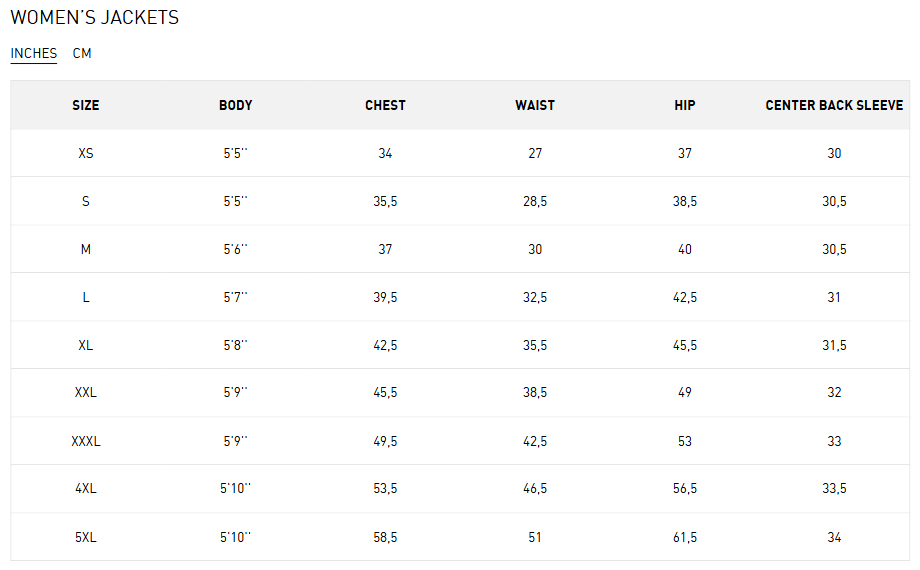This screenshot has width=920, height=570.
Task: Click the 5'7'' body height cell
Action: coord(236,297)
